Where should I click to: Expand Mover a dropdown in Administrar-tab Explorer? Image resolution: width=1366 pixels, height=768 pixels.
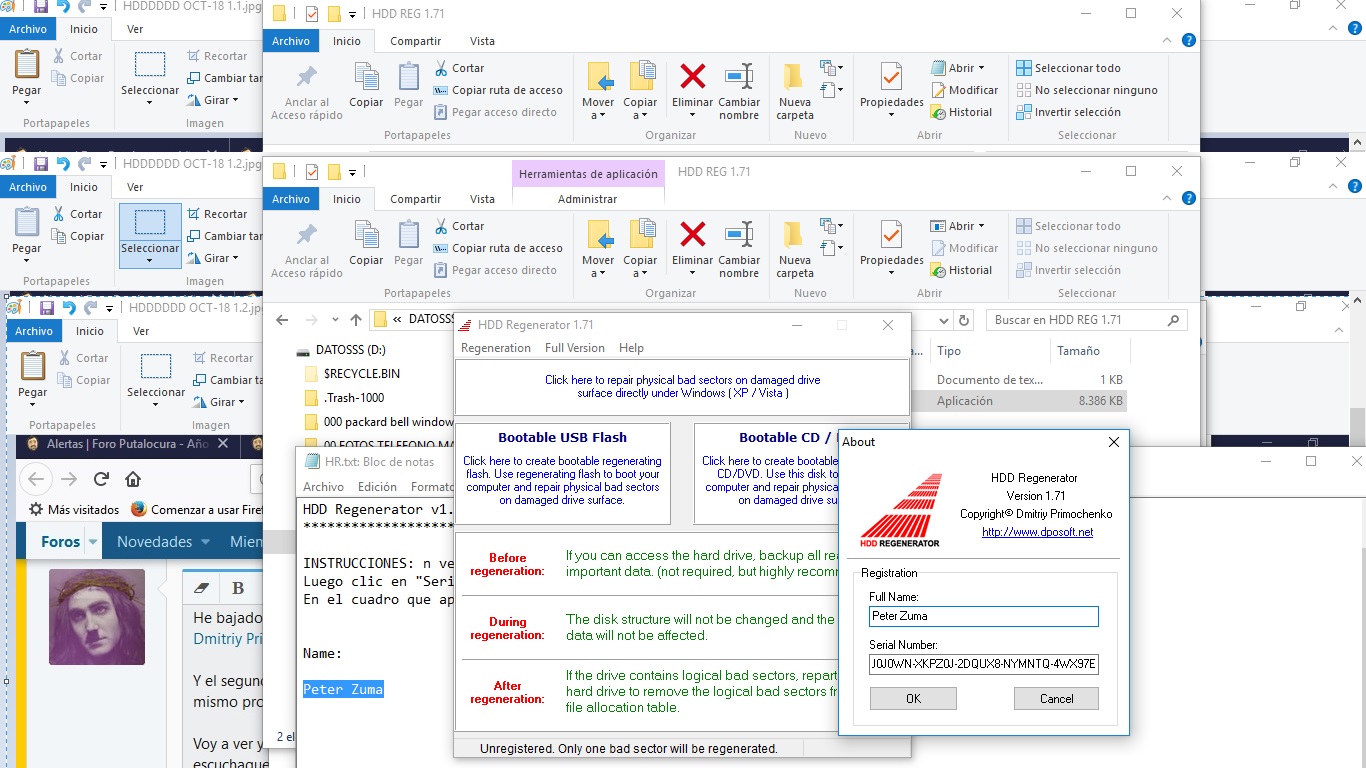598,273
